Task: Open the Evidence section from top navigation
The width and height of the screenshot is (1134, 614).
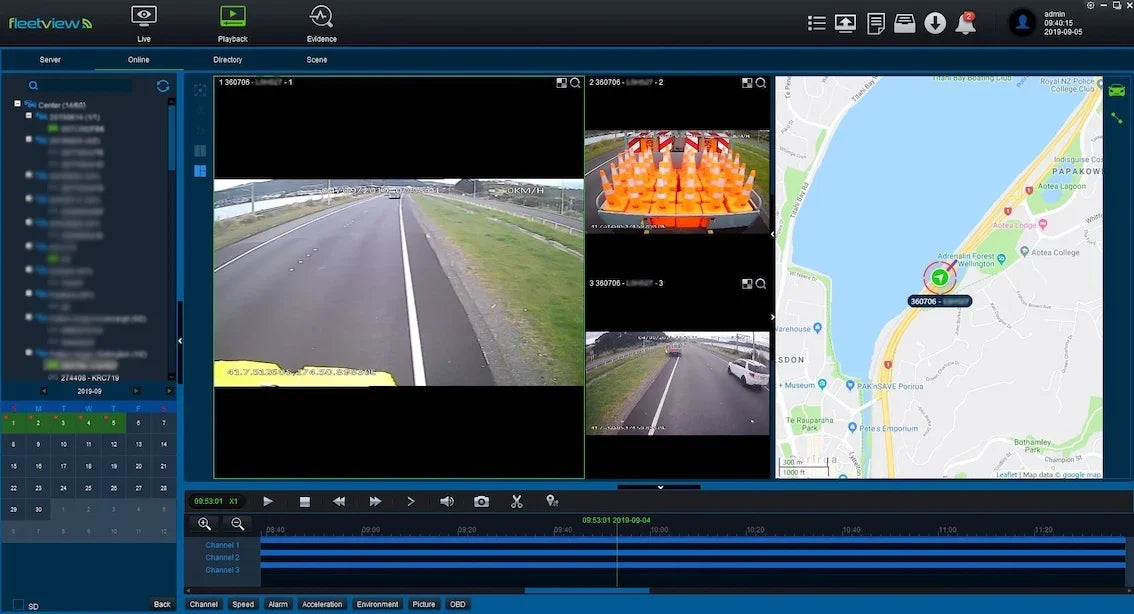Action: (321, 22)
